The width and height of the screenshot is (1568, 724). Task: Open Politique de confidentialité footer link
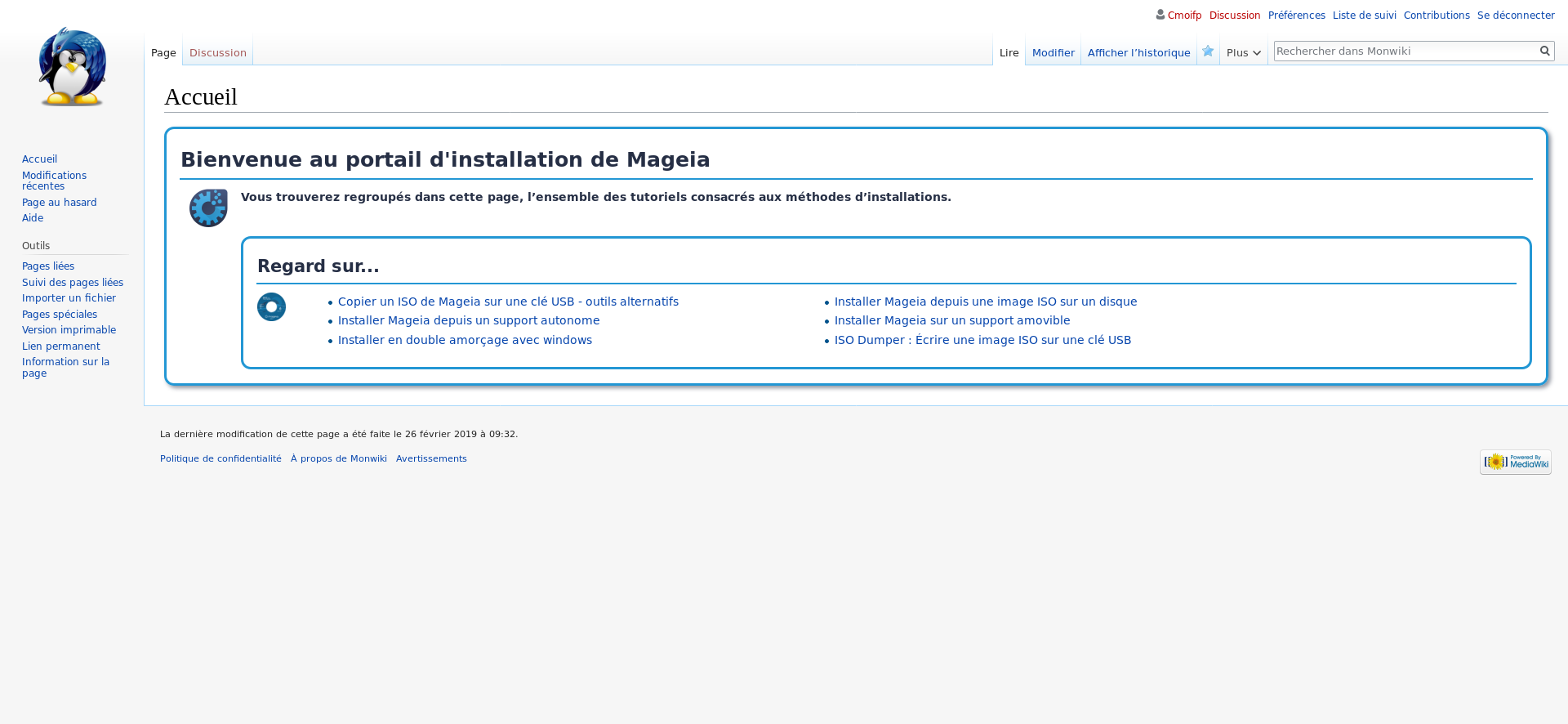220,459
